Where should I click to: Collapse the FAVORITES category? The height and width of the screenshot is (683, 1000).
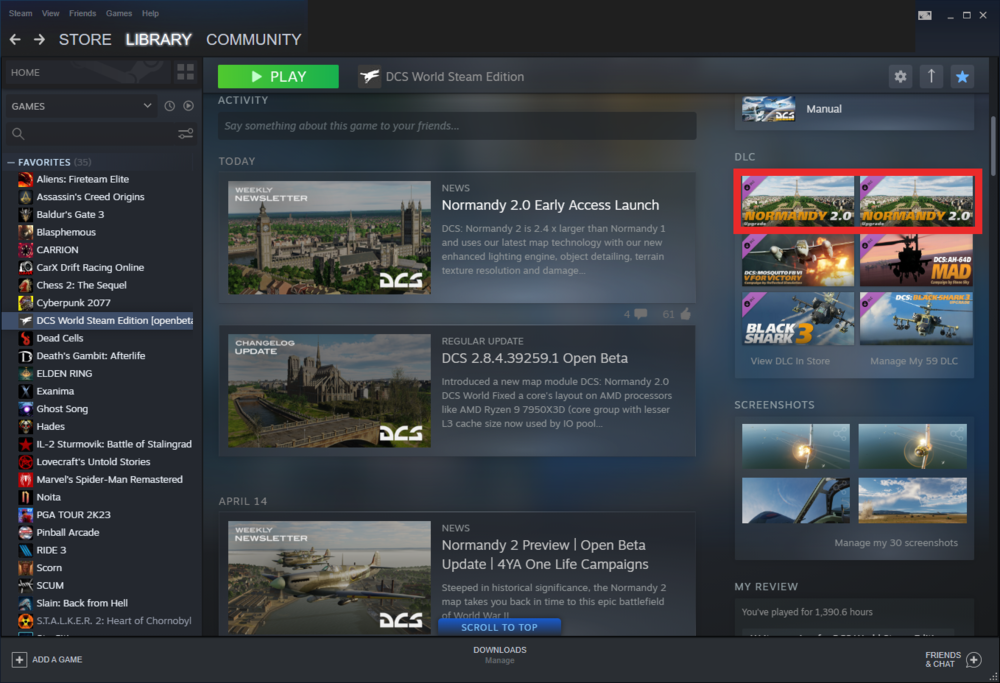(11, 162)
